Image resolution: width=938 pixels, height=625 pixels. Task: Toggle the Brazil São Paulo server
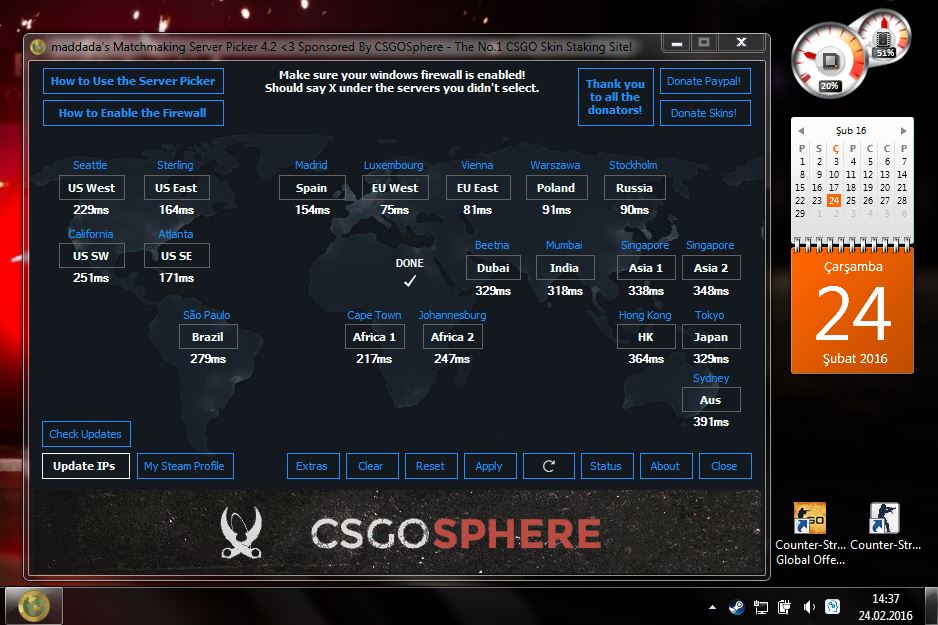click(207, 336)
